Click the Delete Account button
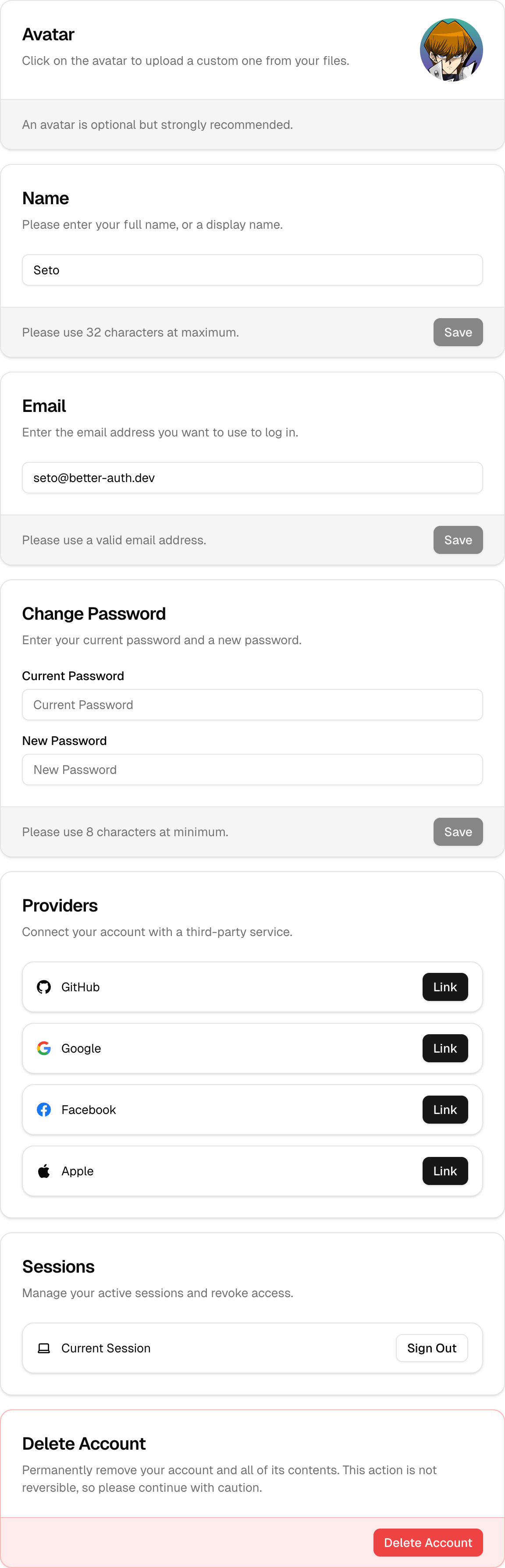 tap(428, 1542)
